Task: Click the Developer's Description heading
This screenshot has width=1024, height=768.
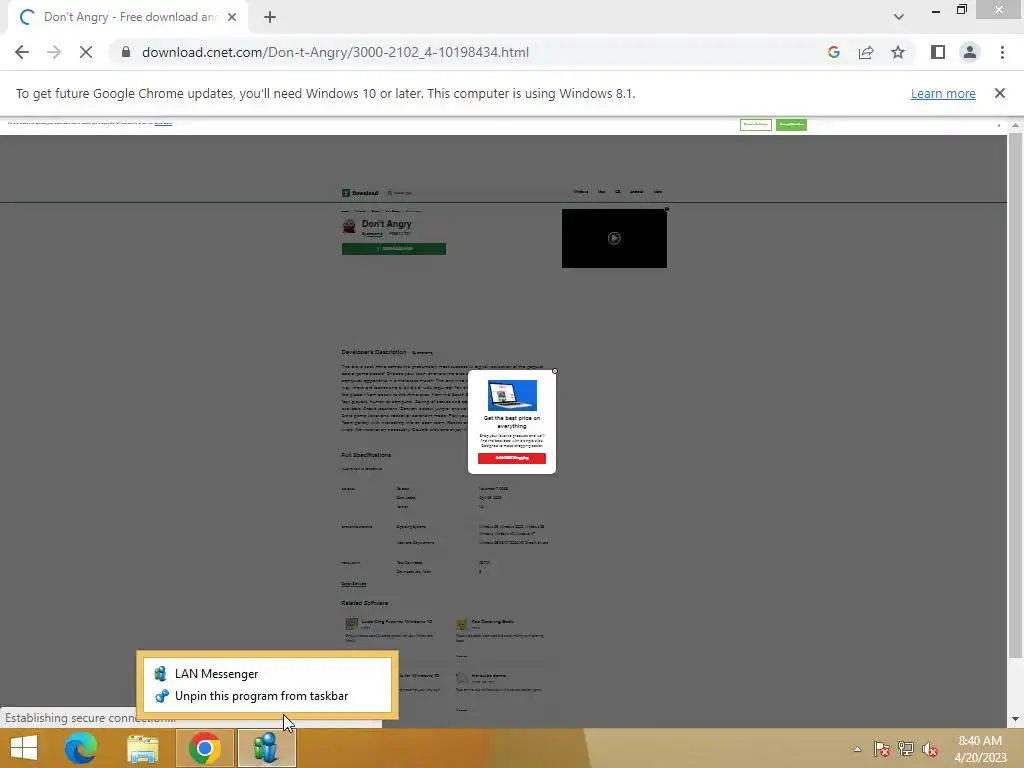Action: coord(374,352)
